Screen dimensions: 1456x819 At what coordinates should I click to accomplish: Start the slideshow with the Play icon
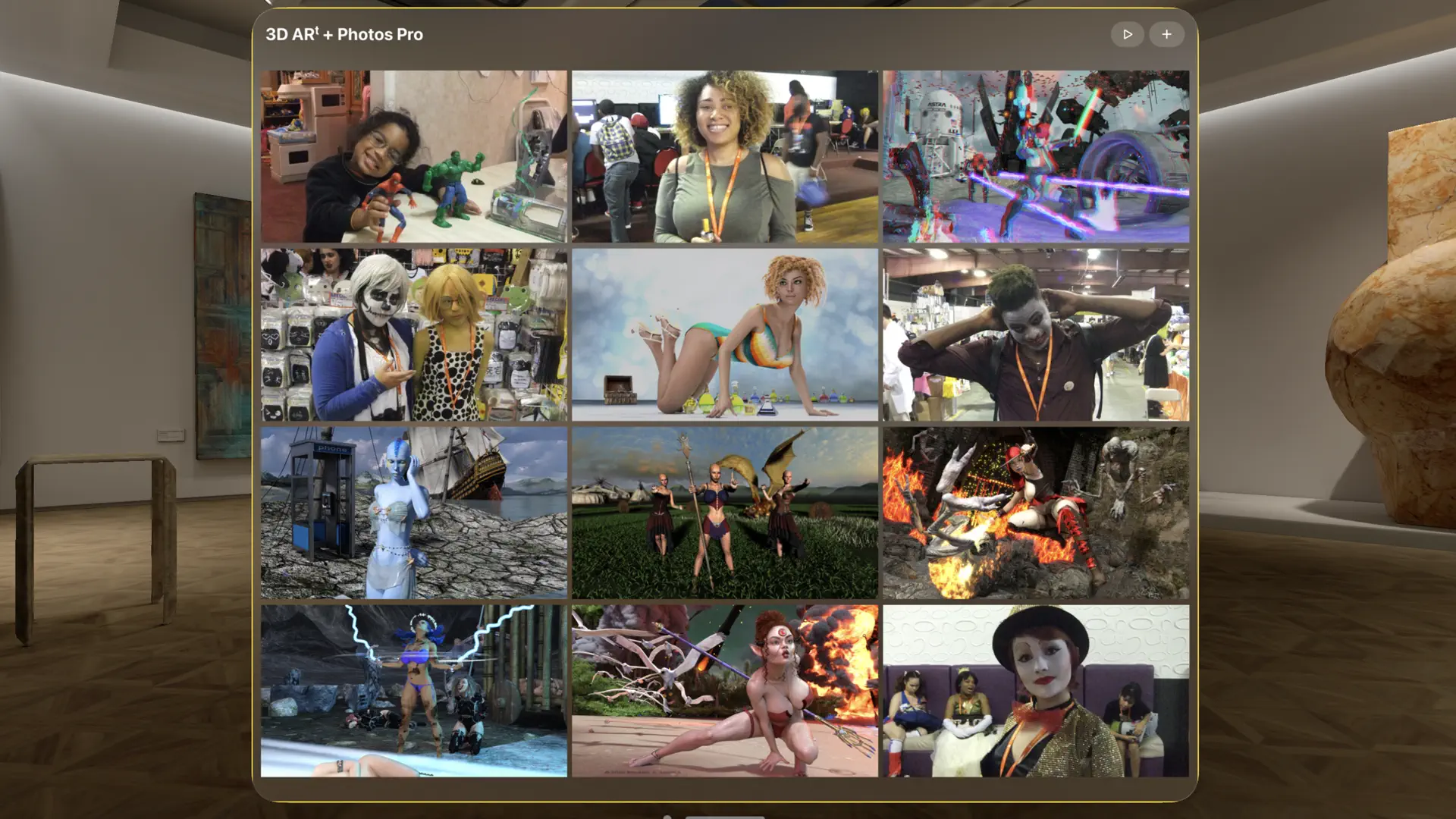1128,34
